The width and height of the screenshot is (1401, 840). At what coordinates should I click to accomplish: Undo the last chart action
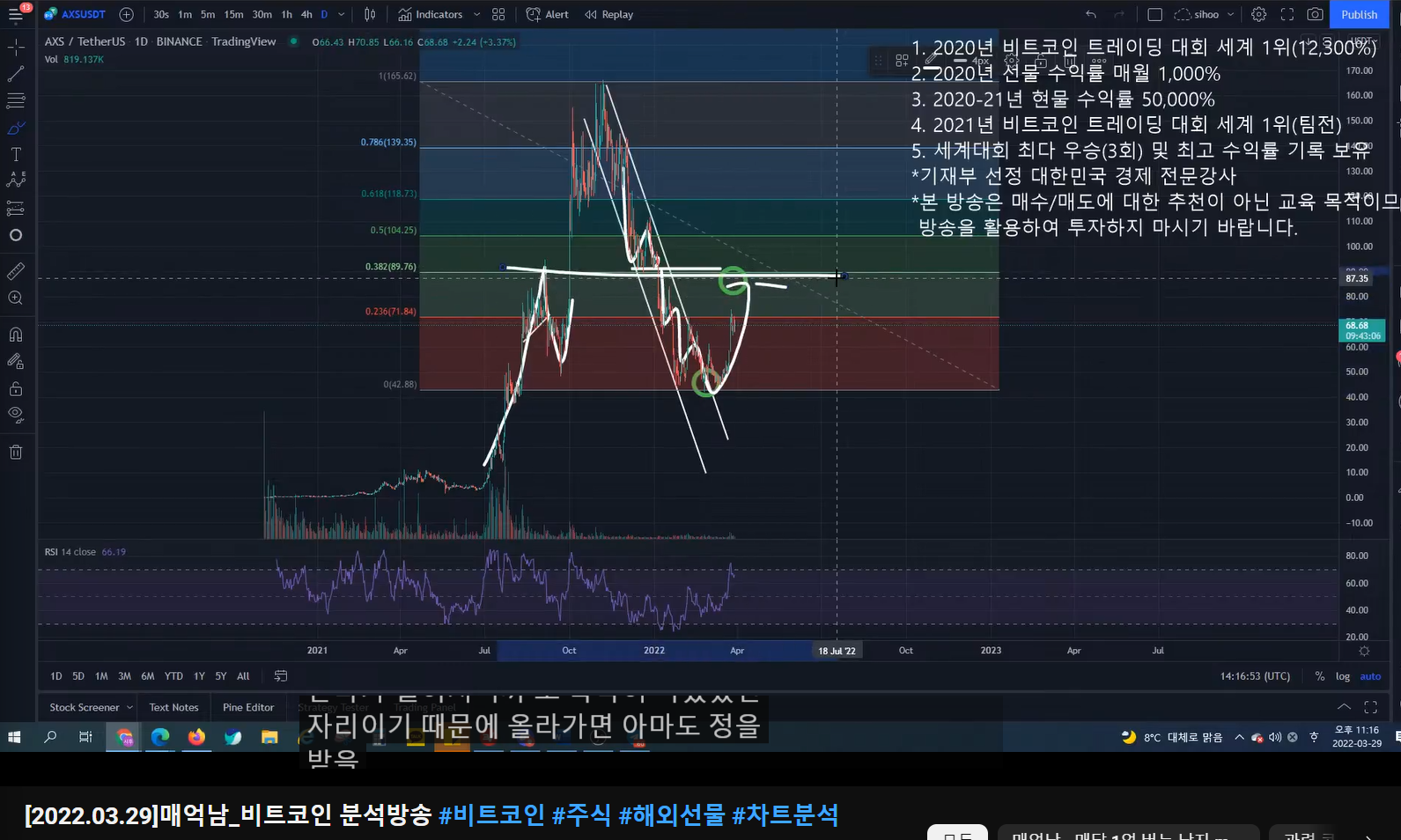tap(1091, 14)
